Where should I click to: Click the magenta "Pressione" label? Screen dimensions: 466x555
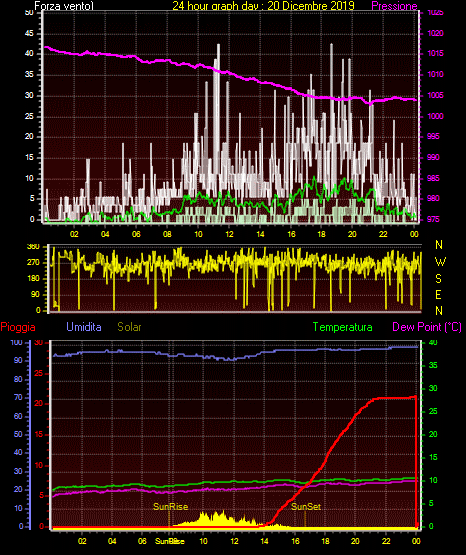(394, 6)
